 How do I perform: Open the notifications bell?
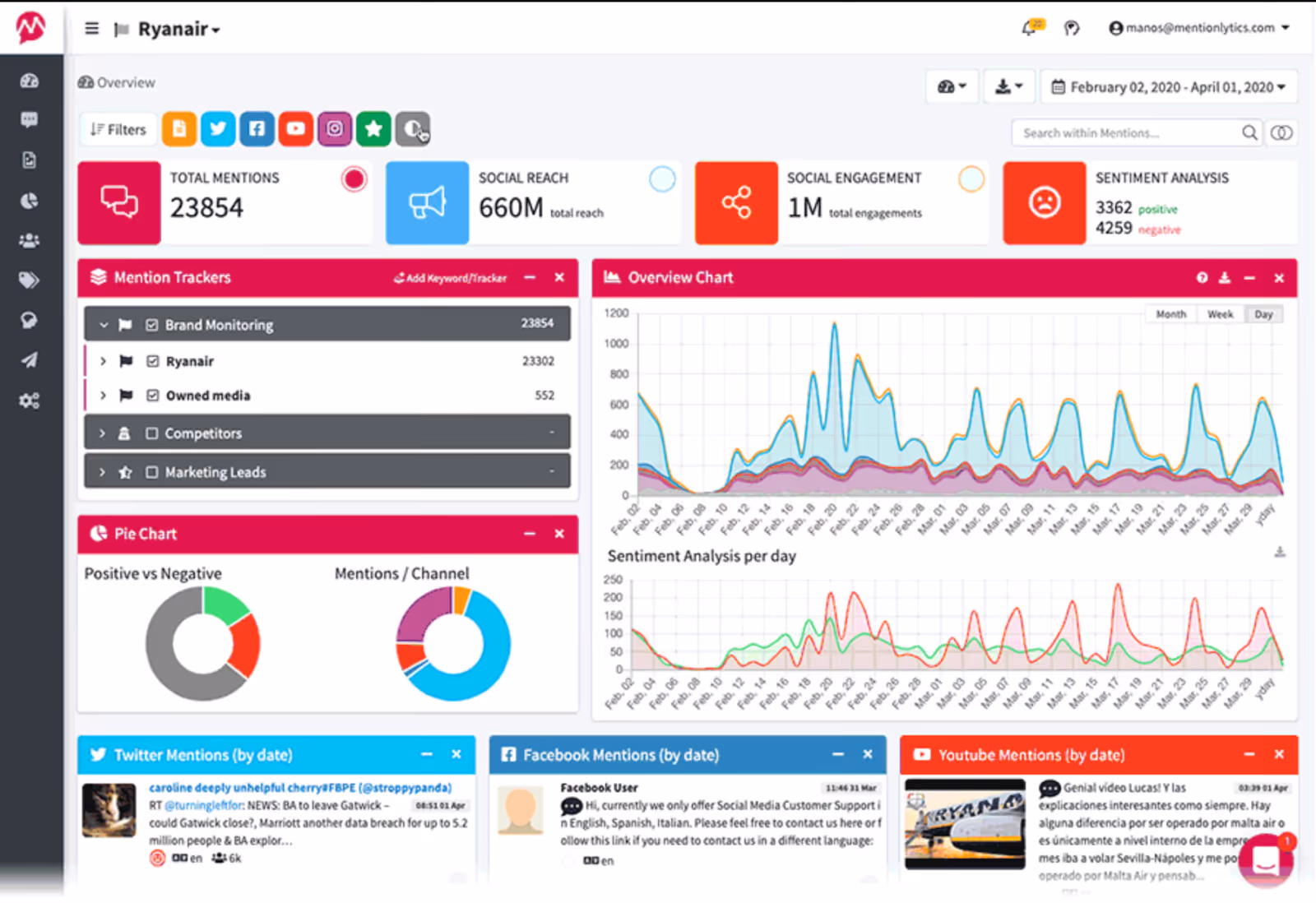tap(1030, 28)
